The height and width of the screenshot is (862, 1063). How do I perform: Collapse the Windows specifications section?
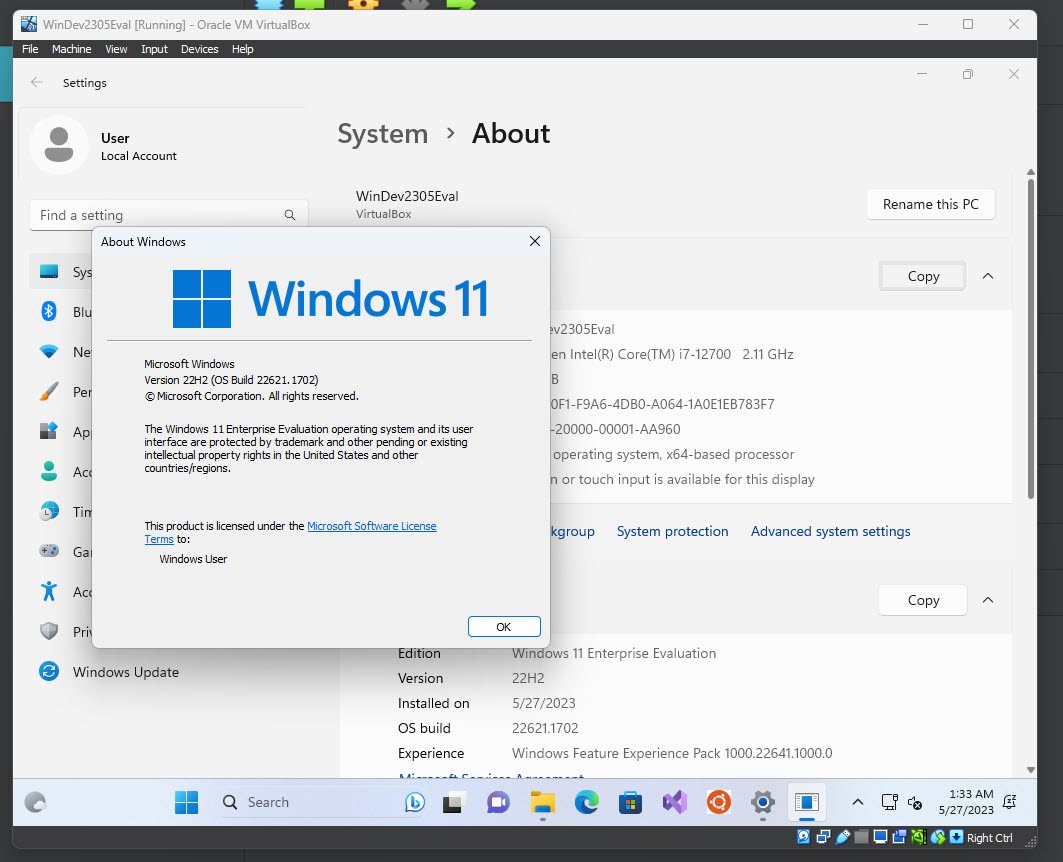(988, 600)
